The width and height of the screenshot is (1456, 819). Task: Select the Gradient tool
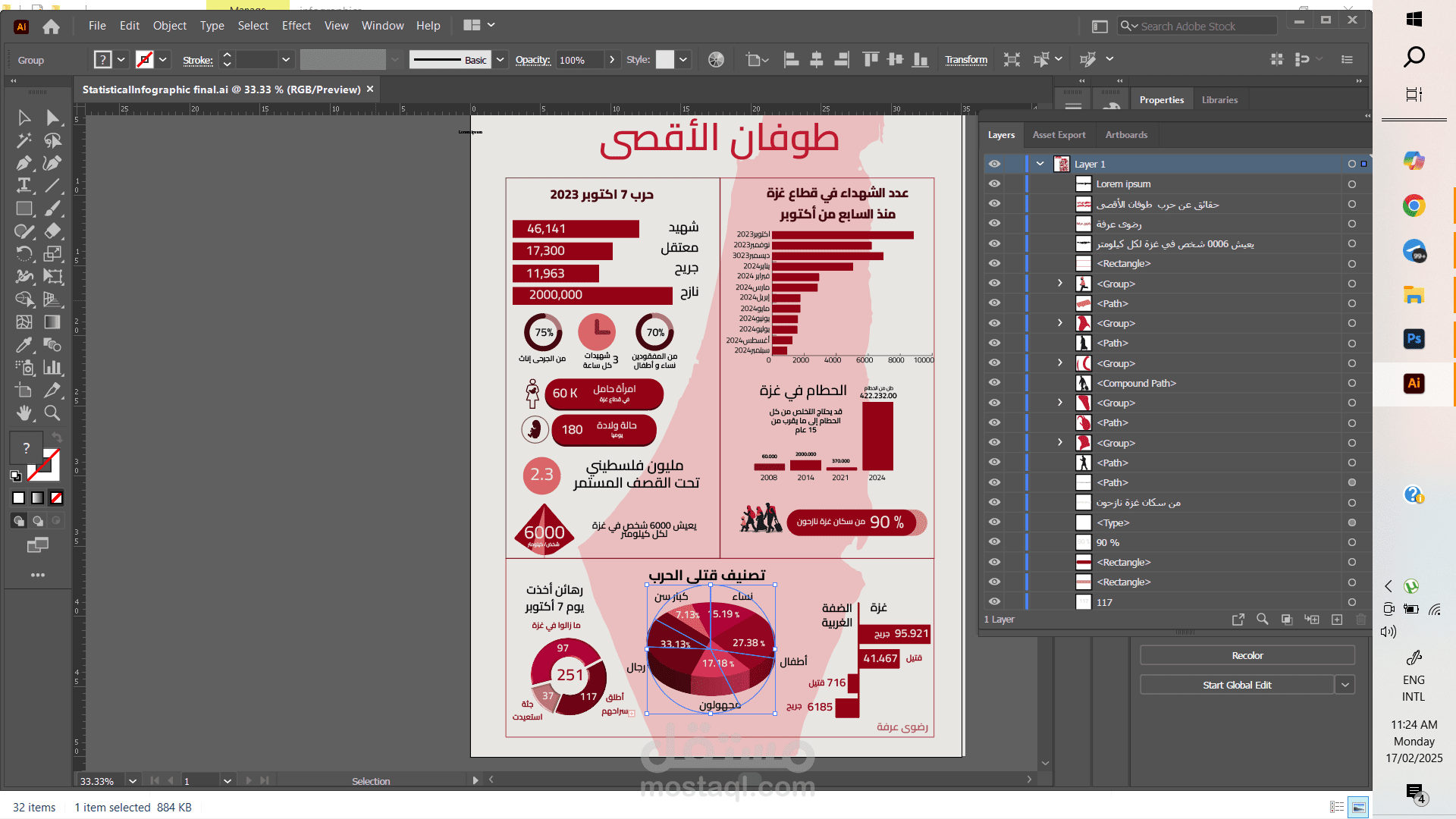pos(52,322)
